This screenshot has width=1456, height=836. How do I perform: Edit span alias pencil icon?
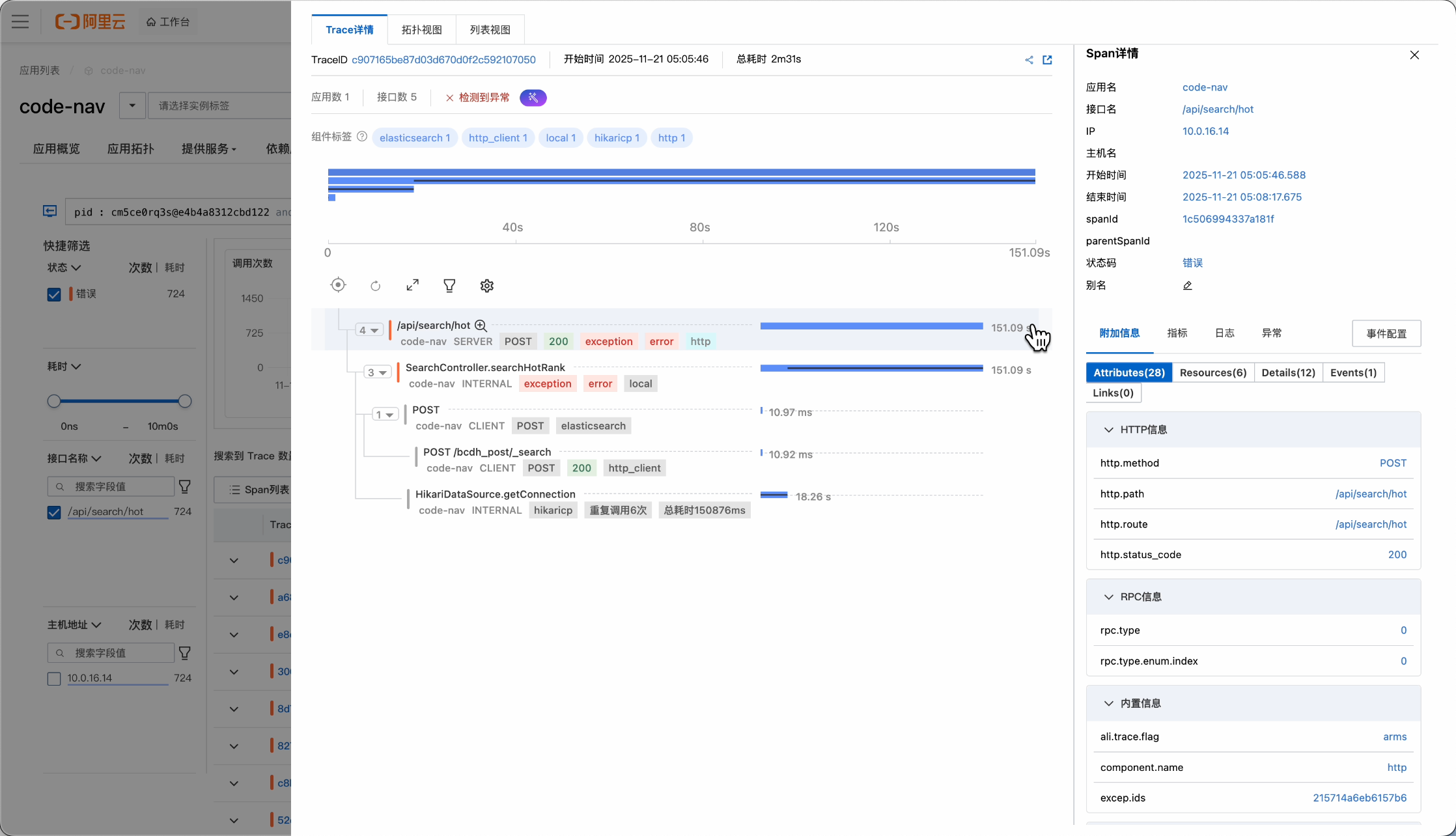pos(1187,286)
